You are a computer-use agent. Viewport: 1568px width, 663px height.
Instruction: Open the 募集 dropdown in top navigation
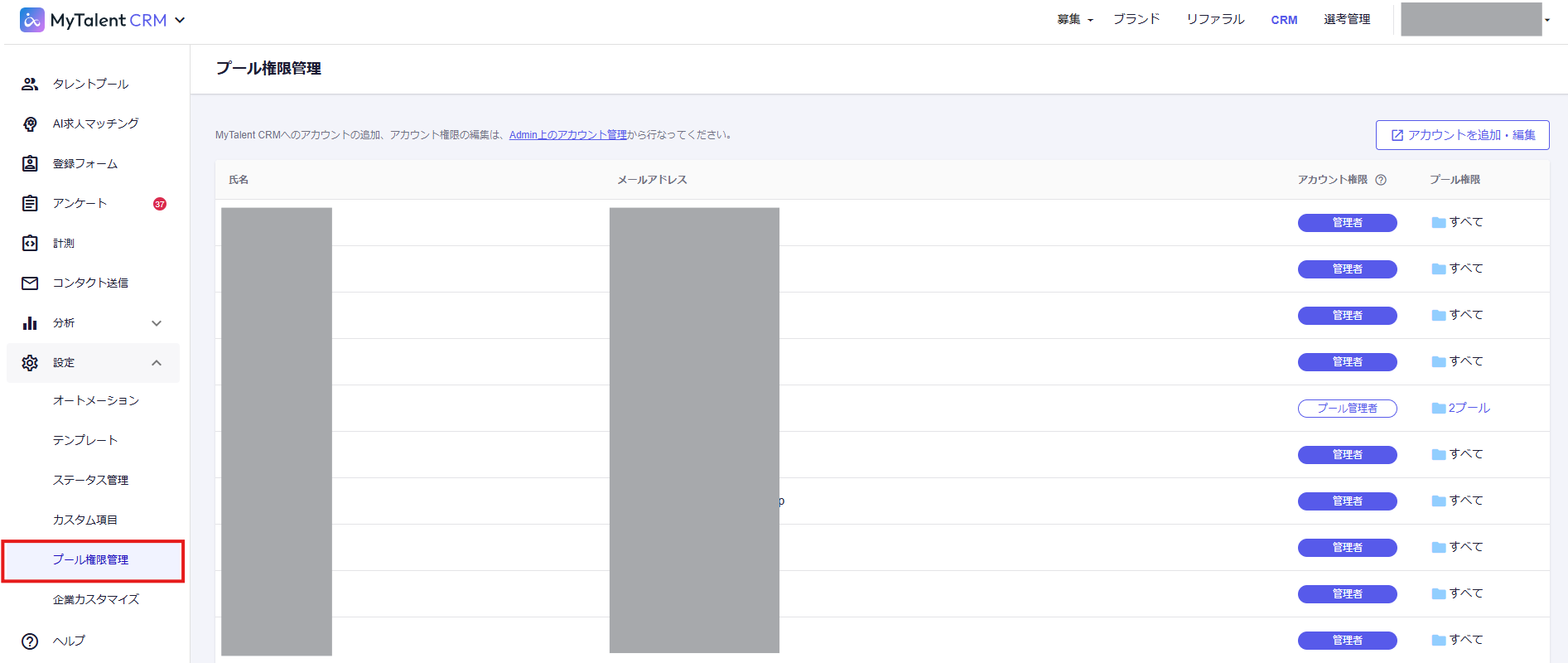(x=1074, y=20)
